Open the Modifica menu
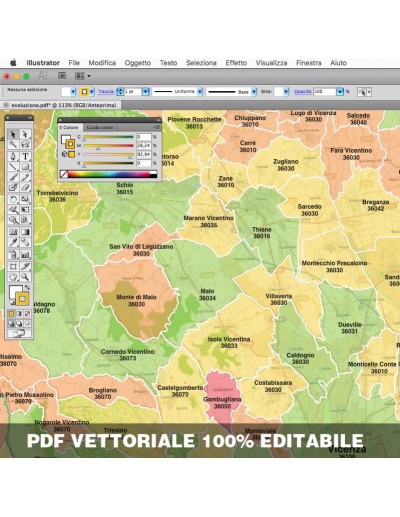 (102, 63)
